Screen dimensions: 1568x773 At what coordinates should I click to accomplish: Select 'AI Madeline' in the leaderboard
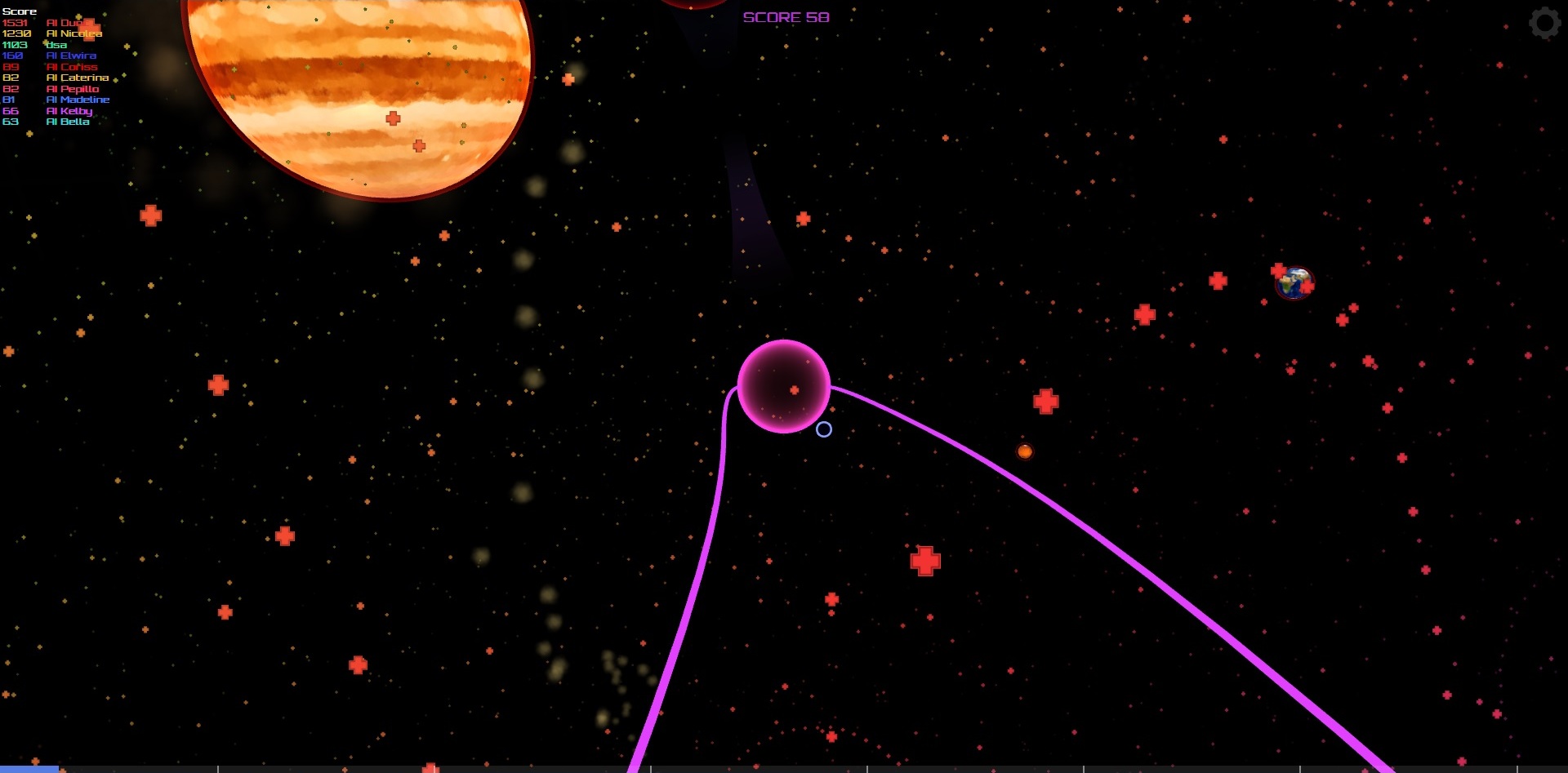78,100
